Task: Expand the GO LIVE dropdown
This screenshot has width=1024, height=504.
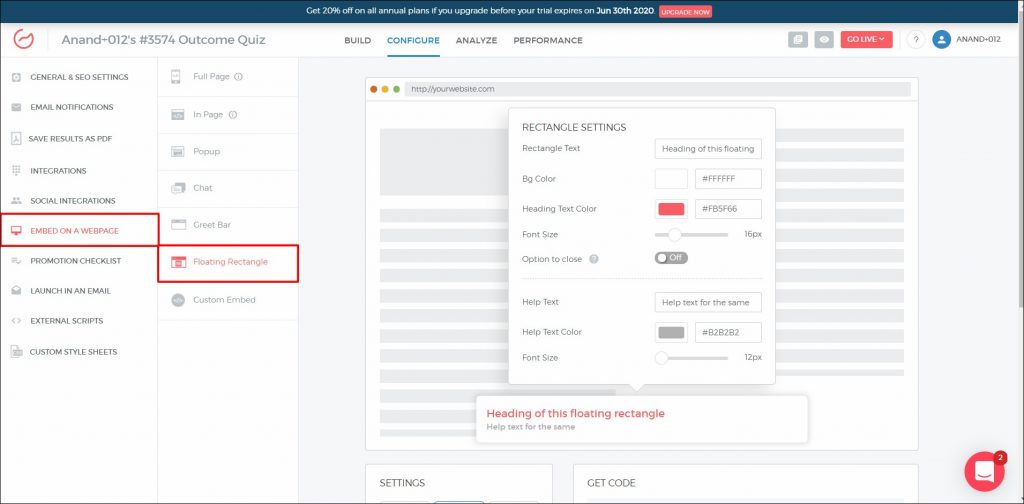Action: (x=866, y=40)
